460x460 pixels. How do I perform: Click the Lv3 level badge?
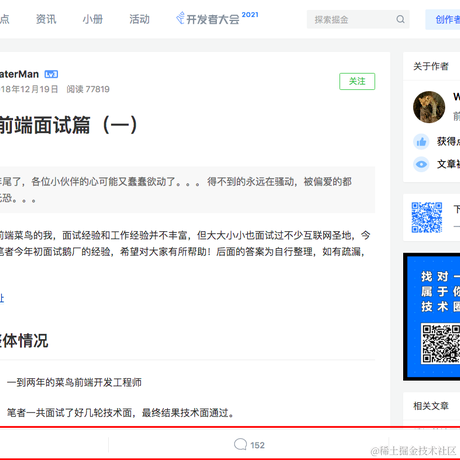point(51,74)
